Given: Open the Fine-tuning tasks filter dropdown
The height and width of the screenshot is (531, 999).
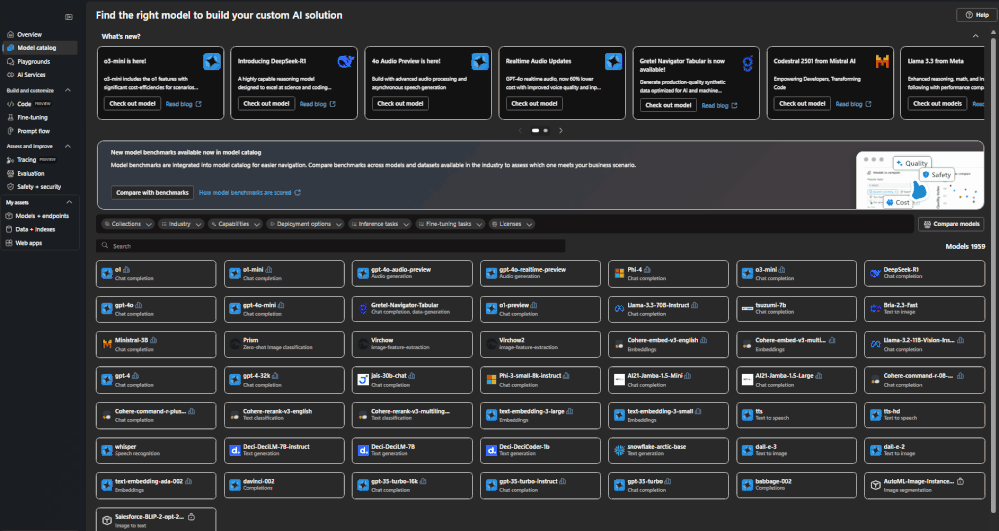Looking at the screenshot, I should 449,224.
